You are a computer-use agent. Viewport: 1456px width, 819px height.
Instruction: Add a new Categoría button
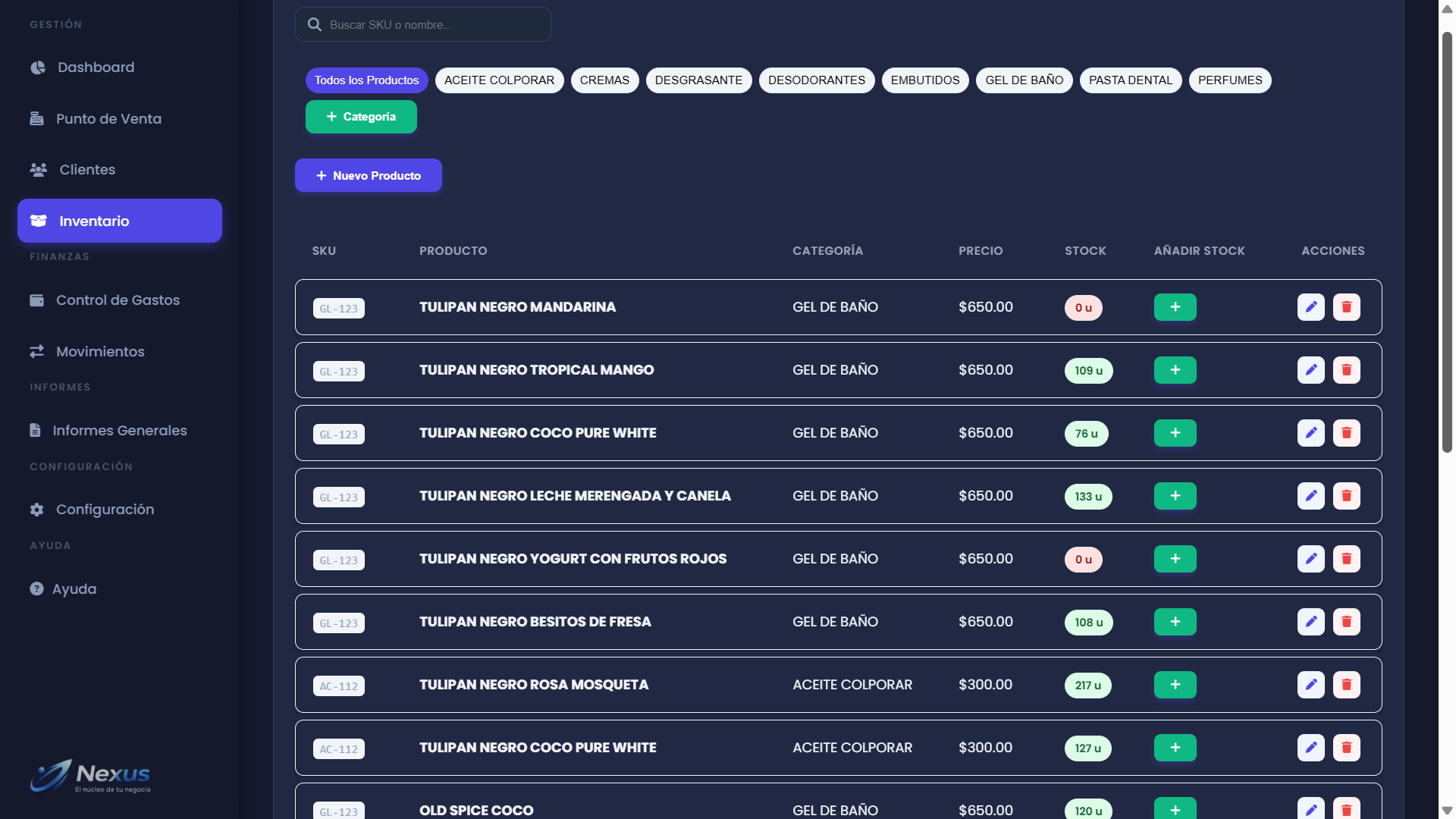point(361,117)
